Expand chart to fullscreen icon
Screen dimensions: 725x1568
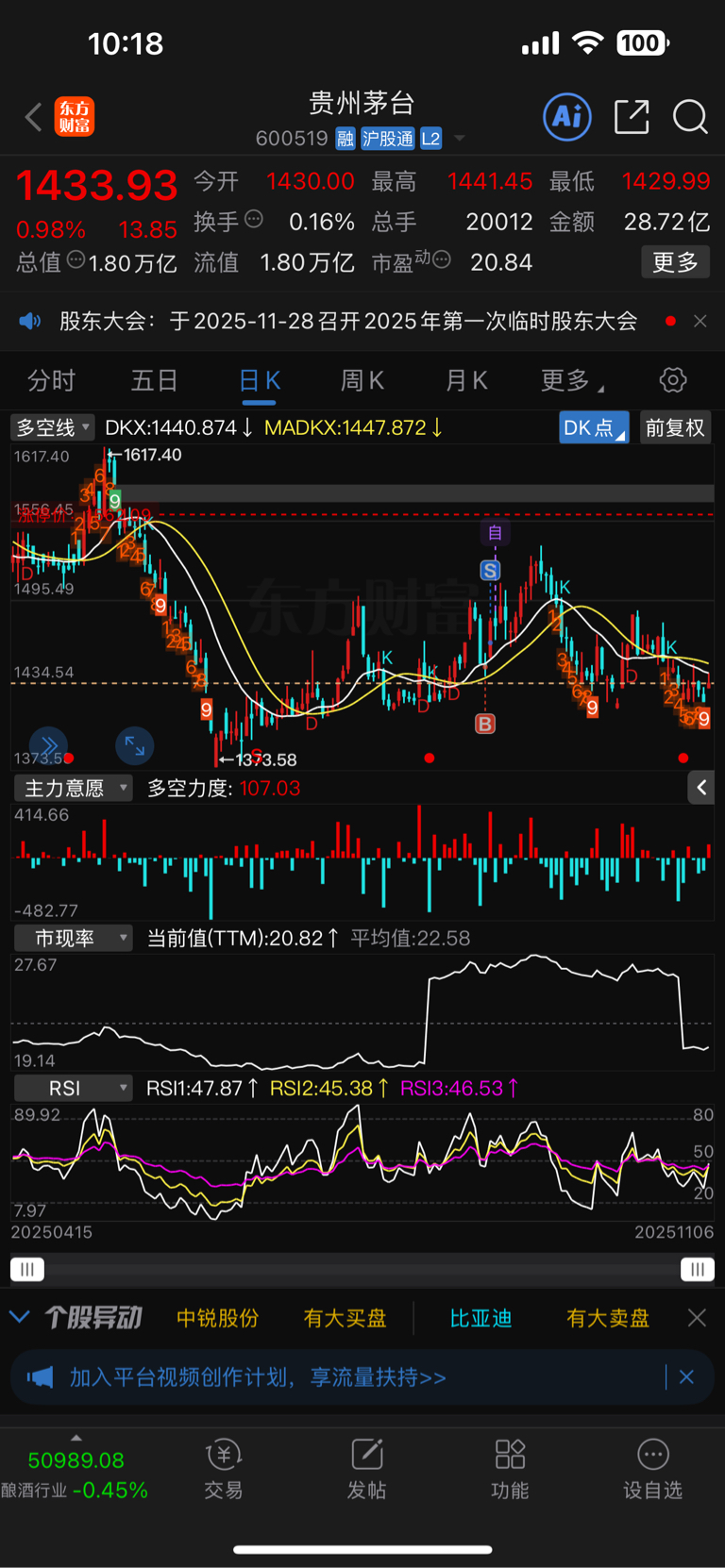[x=135, y=746]
